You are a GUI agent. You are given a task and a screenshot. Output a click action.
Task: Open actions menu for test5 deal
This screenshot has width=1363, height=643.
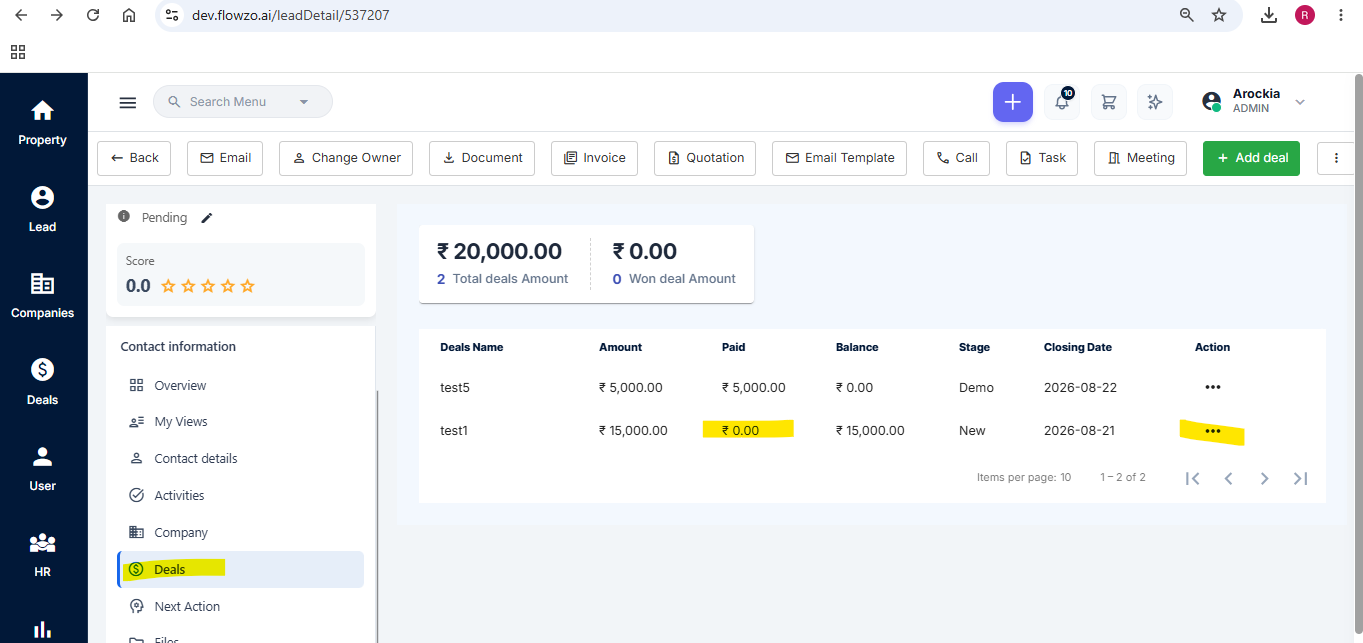point(1212,387)
